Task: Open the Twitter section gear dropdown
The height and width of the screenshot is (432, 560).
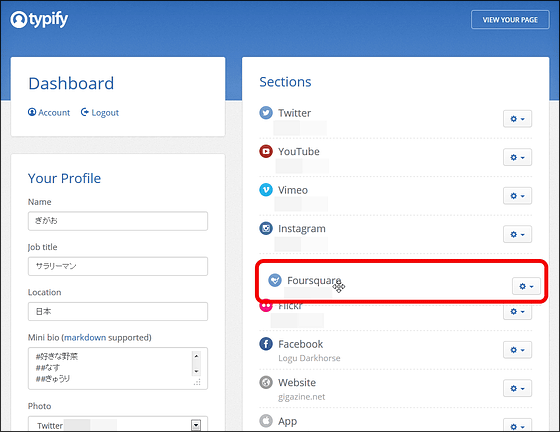Action: (x=517, y=119)
